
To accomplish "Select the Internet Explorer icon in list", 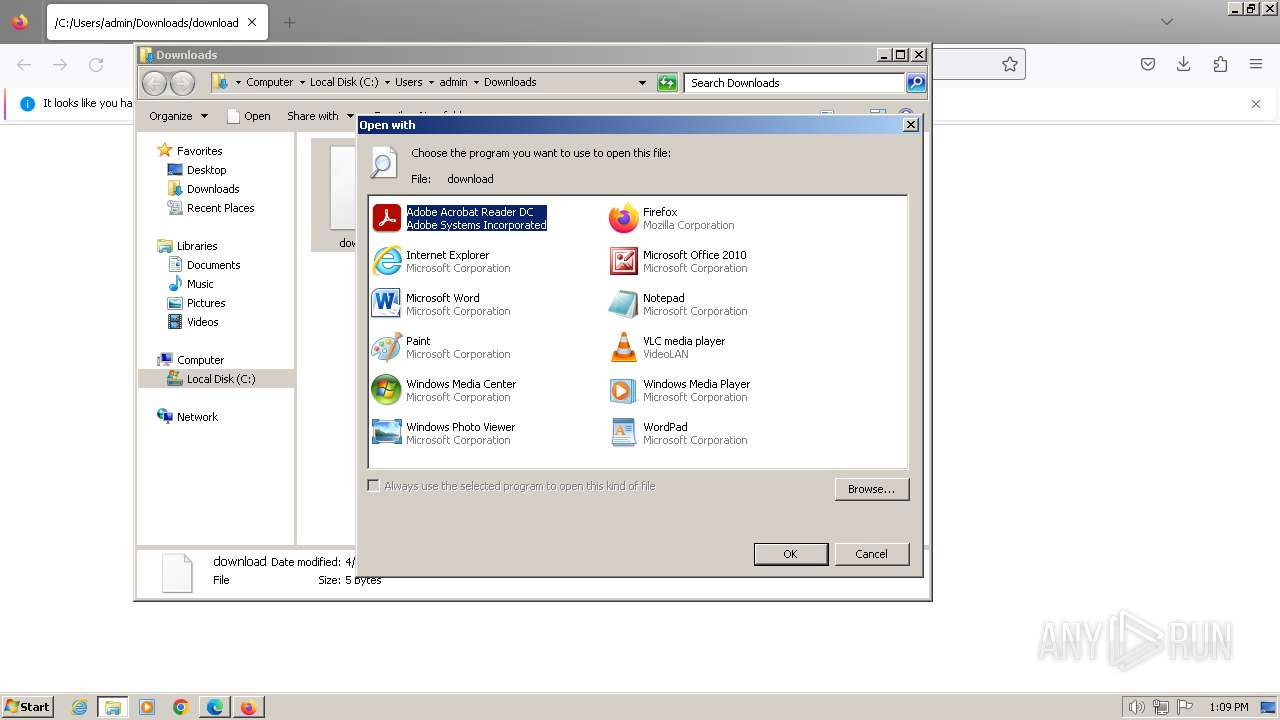I will pyautogui.click(x=386, y=261).
